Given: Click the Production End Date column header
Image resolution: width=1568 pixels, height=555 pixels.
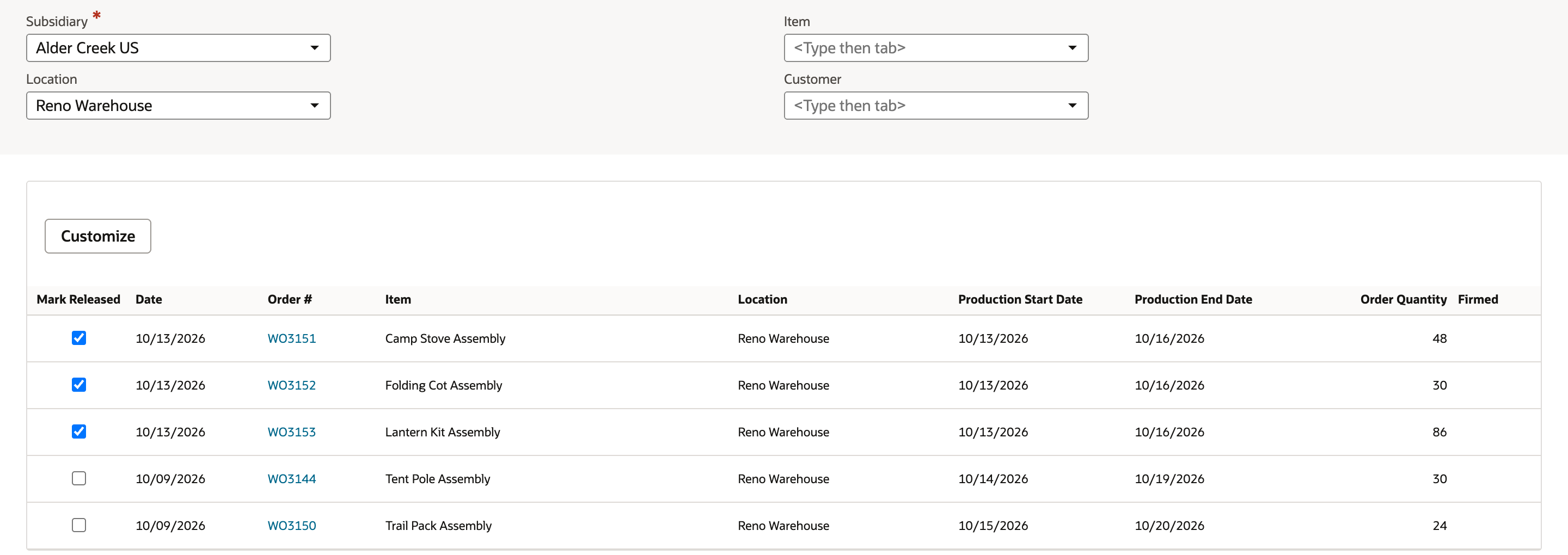Looking at the screenshot, I should click(x=1193, y=299).
